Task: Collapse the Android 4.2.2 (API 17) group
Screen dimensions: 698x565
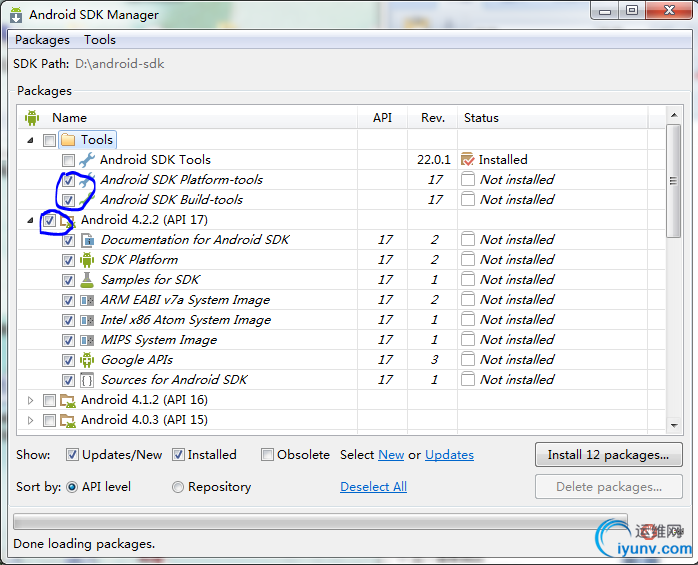Action: (x=30, y=220)
